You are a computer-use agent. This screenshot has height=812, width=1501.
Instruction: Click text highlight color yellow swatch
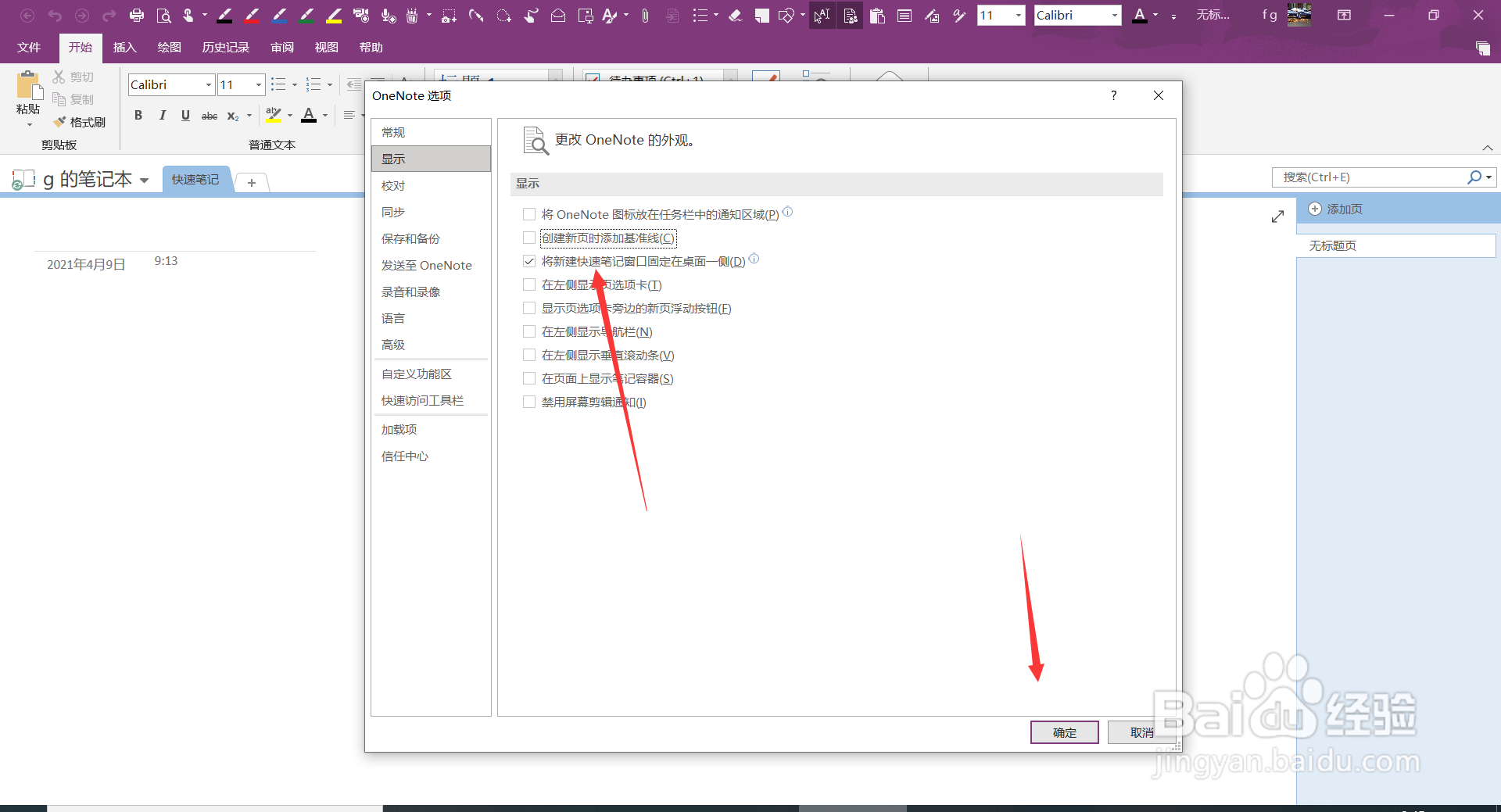point(274,116)
